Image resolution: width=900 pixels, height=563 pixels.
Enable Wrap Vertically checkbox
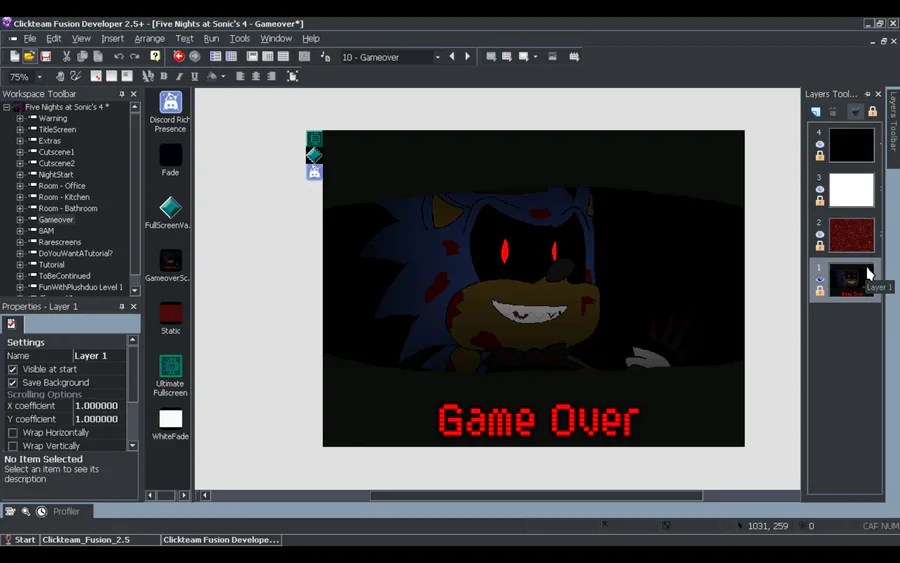(13, 445)
